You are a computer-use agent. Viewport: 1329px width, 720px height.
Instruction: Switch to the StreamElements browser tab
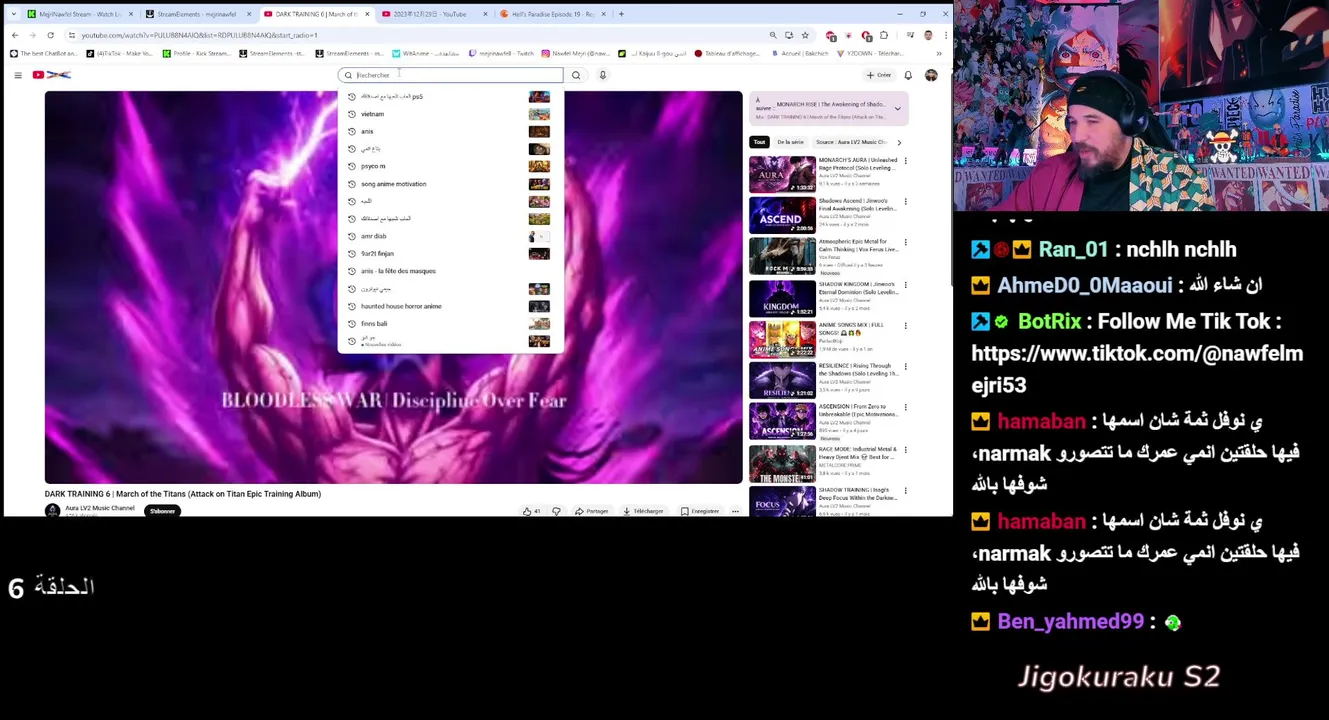(x=196, y=14)
